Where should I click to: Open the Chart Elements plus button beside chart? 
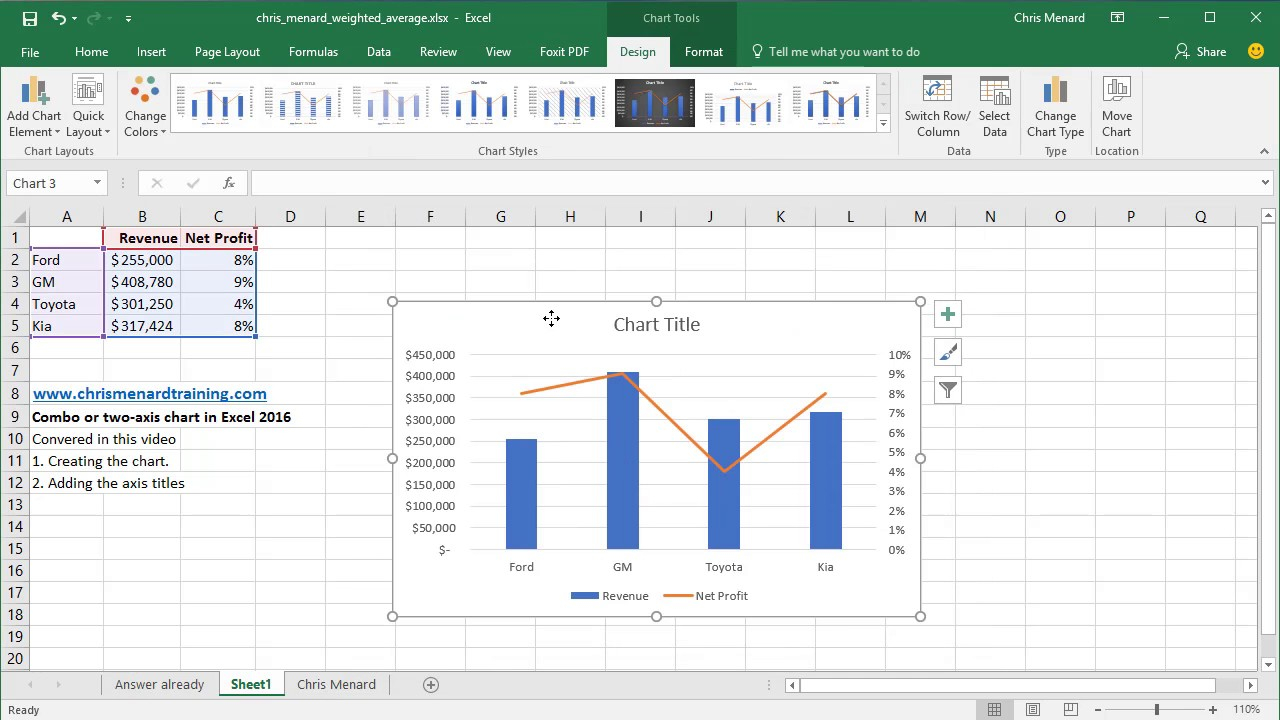click(947, 314)
